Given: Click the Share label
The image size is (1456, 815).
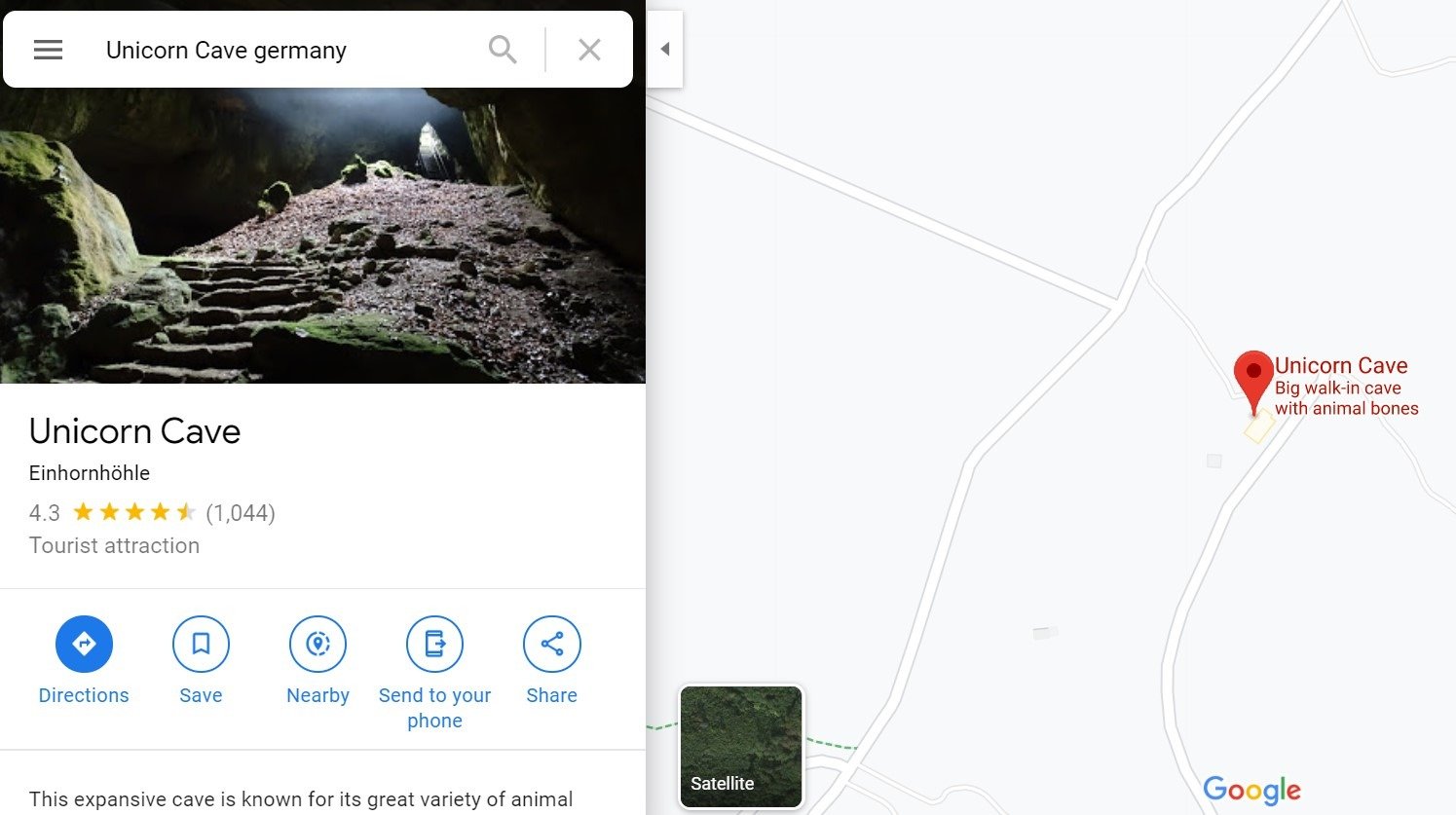Looking at the screenshot, I should pyautogui.click(x=551, y=695).
